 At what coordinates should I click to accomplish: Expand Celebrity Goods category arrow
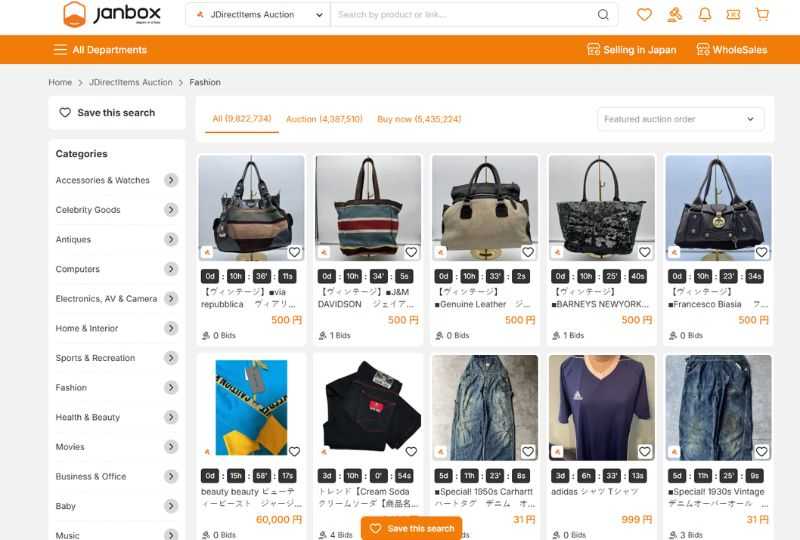pyautogui.click(x=171, y=210)
